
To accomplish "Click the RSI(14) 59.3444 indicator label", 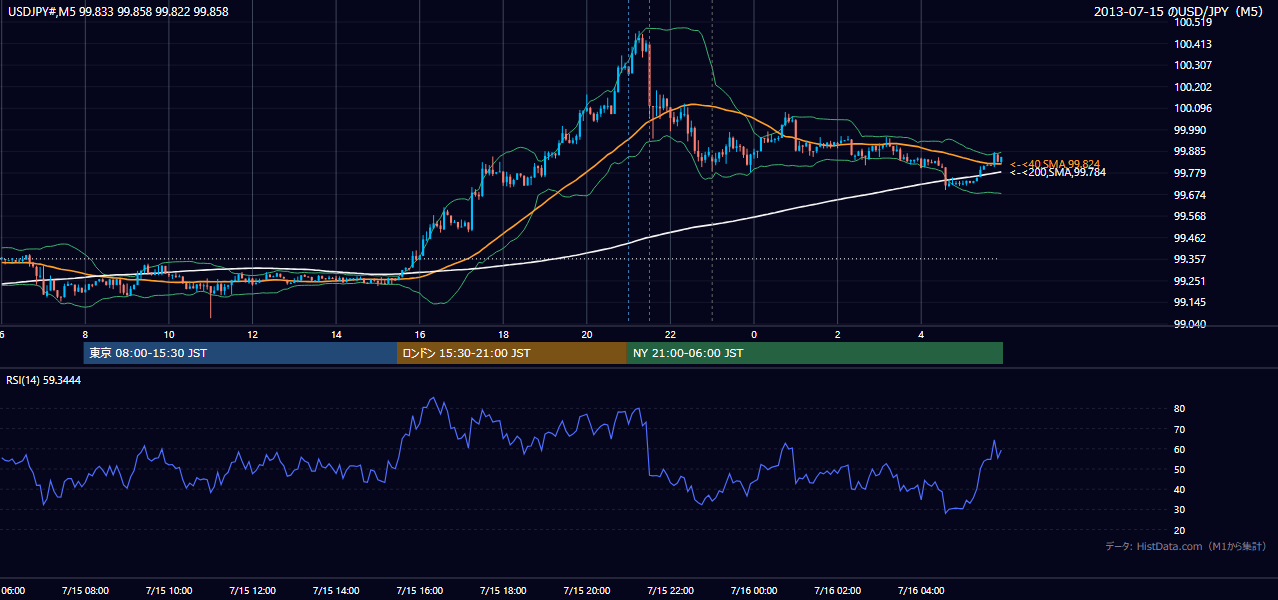I will [x=43, y=380].
